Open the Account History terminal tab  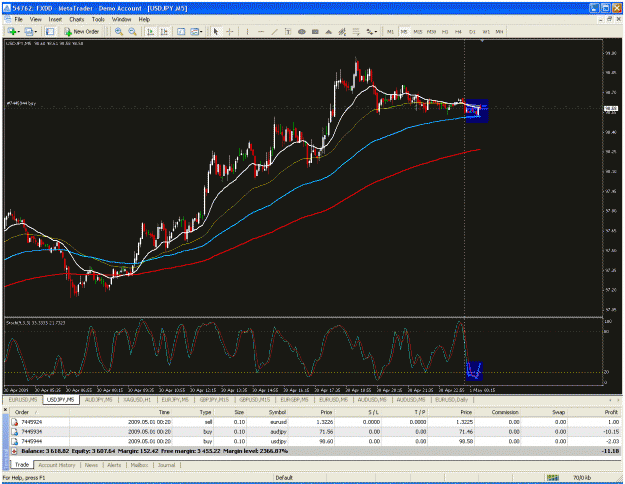pos(57,465)
